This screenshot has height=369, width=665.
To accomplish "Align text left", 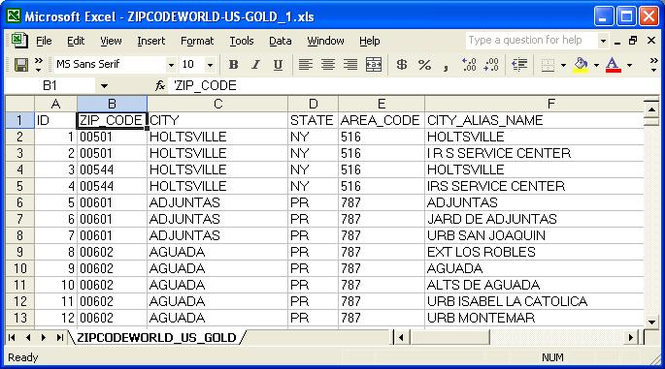I will point(305,65).
